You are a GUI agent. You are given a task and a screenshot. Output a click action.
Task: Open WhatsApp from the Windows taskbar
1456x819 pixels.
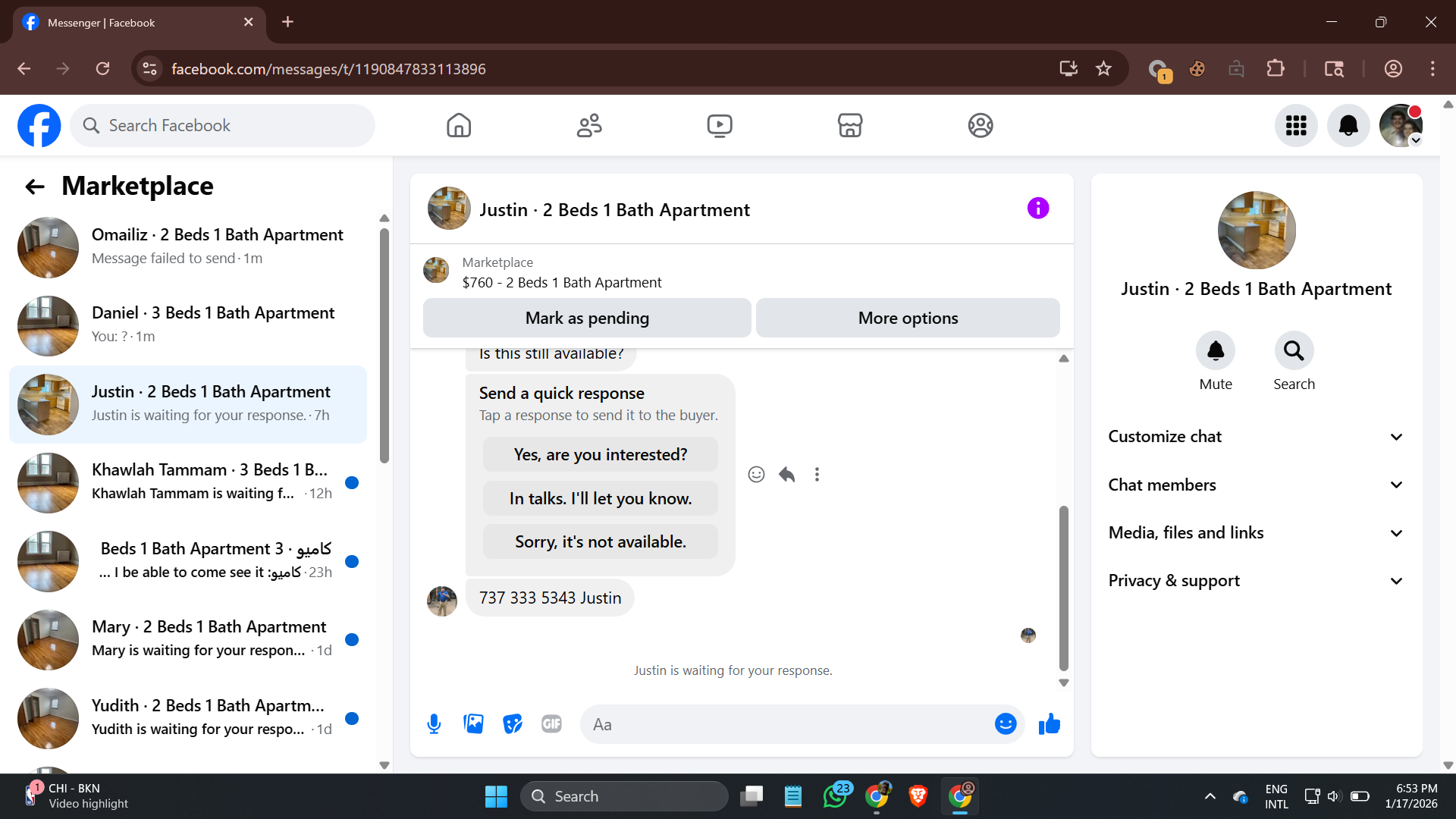(834, 796)
